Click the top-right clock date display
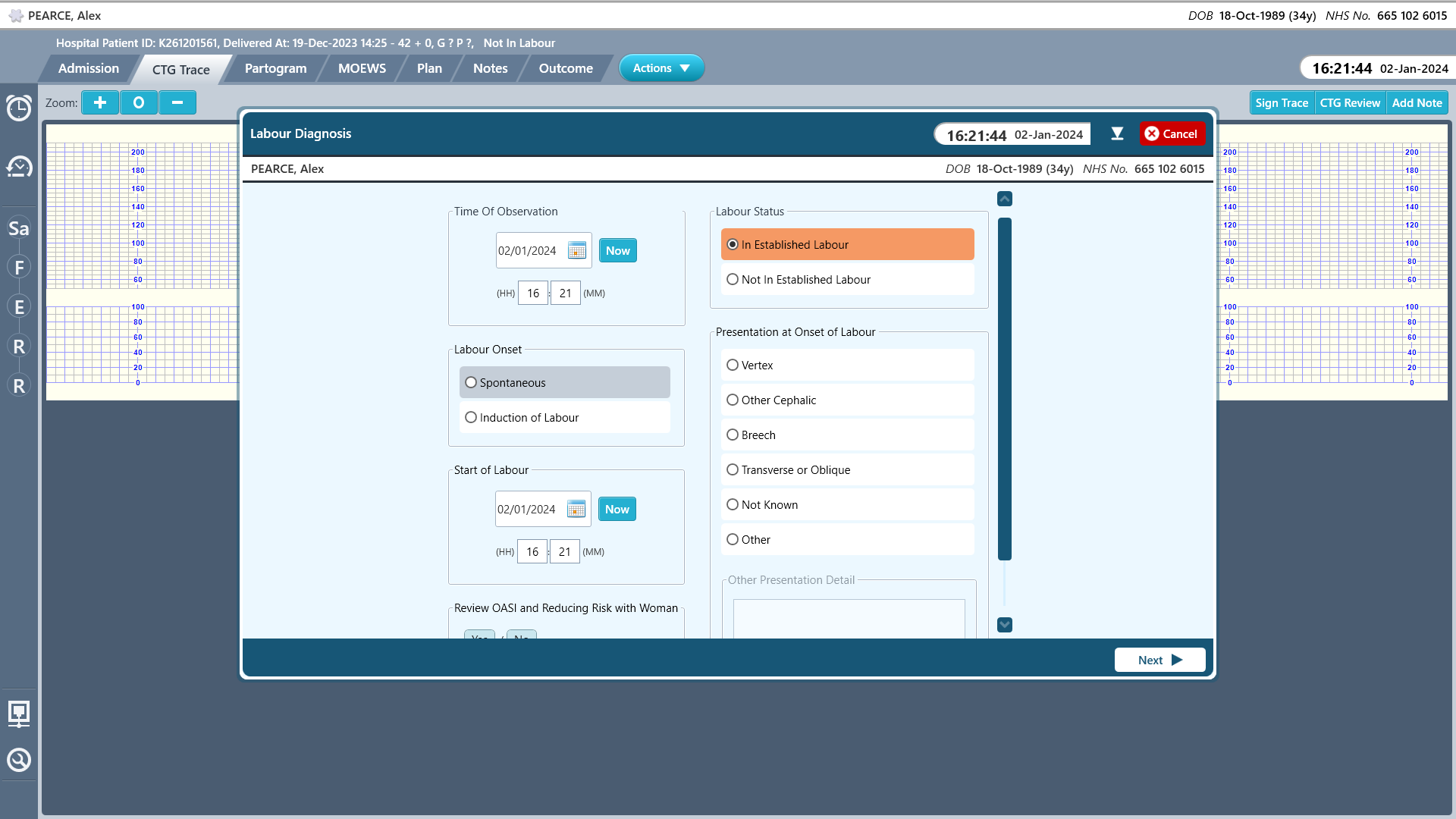Image resolution: width=1456 pixels, height=819 pixels. pos(1379,68)
